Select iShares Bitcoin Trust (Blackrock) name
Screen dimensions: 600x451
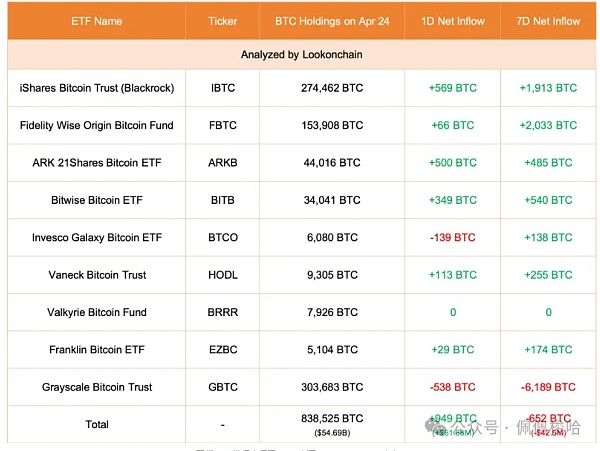[x=97, y=88]
